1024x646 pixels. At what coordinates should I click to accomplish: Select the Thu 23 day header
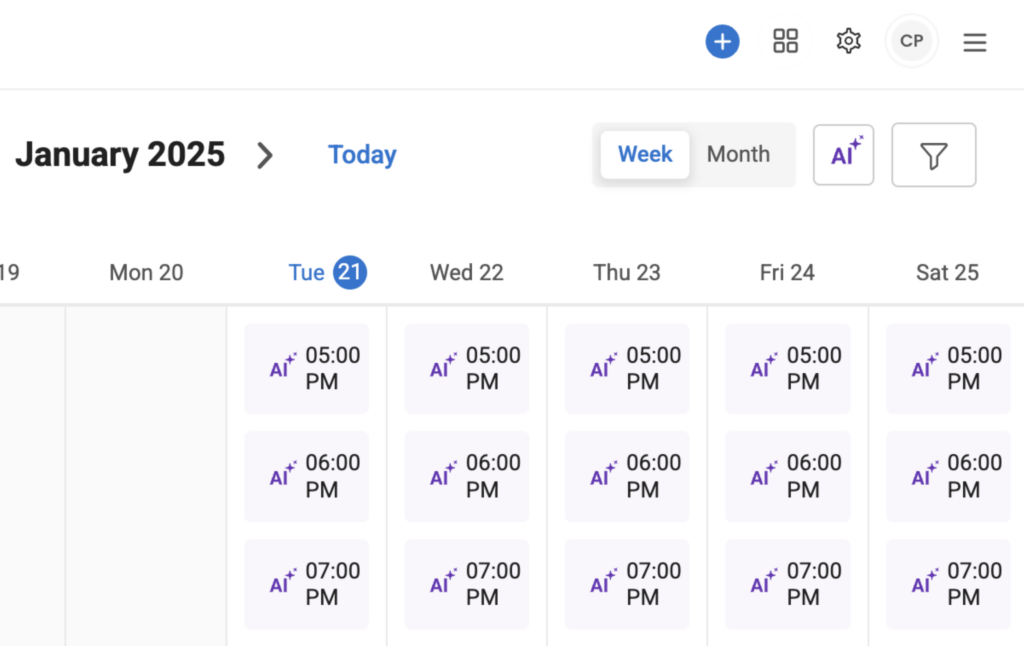pyautogui.click(x=627, y=272)
